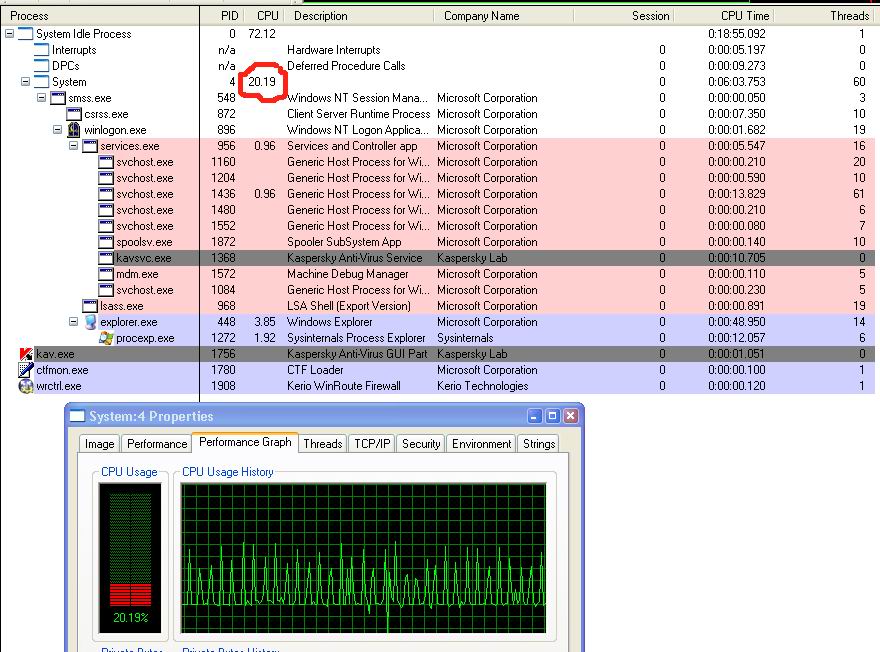This screenshot has height=652, width=880.
Task: Click the System:4 Properties title bar icon
Action: click(x=77, y=416)
